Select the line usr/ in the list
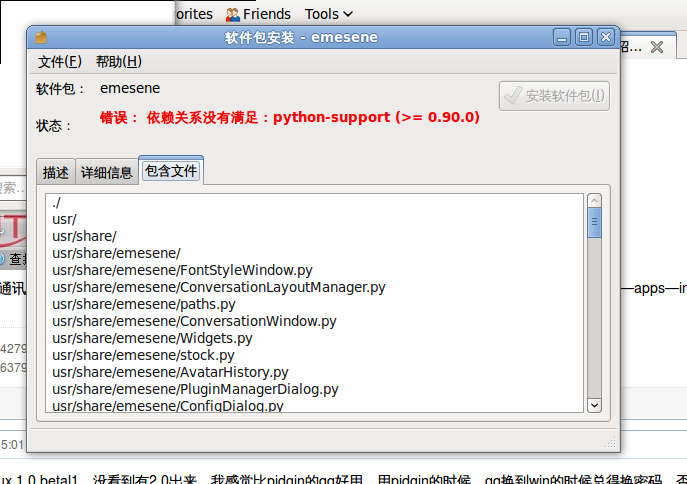The height and width of the screenshot is (484, 687). coord(64,219)
